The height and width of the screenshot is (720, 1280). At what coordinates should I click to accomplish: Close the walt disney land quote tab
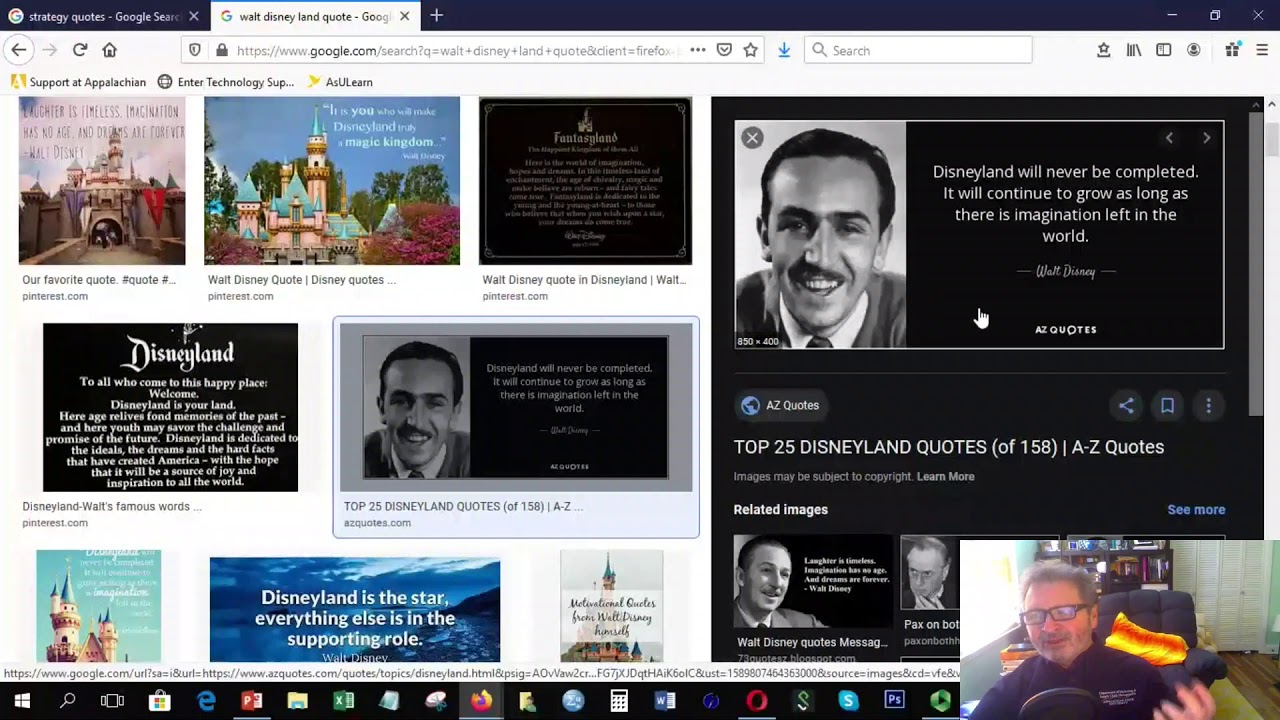coord(404,16)
